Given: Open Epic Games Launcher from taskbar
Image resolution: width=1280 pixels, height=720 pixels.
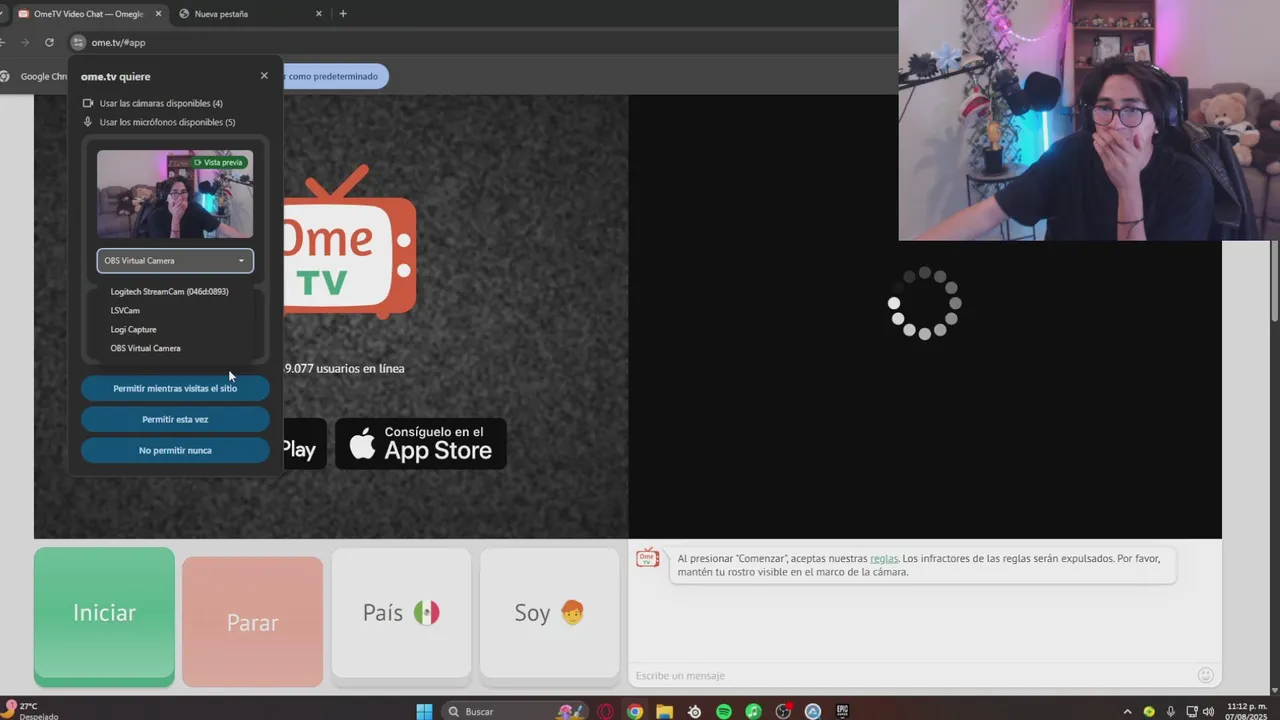Looking at the screenshot, I should pyautogui.click(x=842, y=711).
